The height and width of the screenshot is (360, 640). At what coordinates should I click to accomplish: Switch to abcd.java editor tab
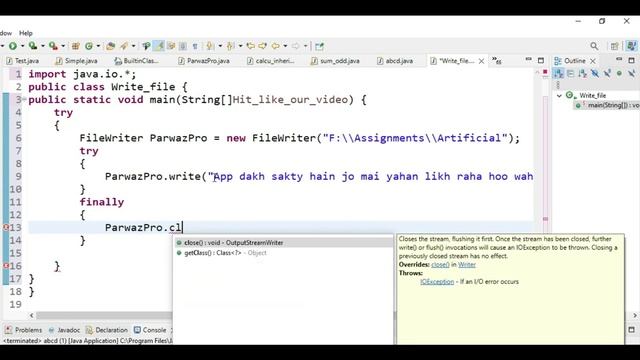coord(395,61)
